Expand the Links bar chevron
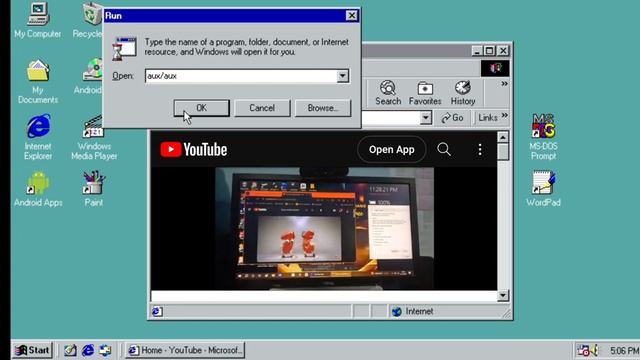 (x=504, y=115)
